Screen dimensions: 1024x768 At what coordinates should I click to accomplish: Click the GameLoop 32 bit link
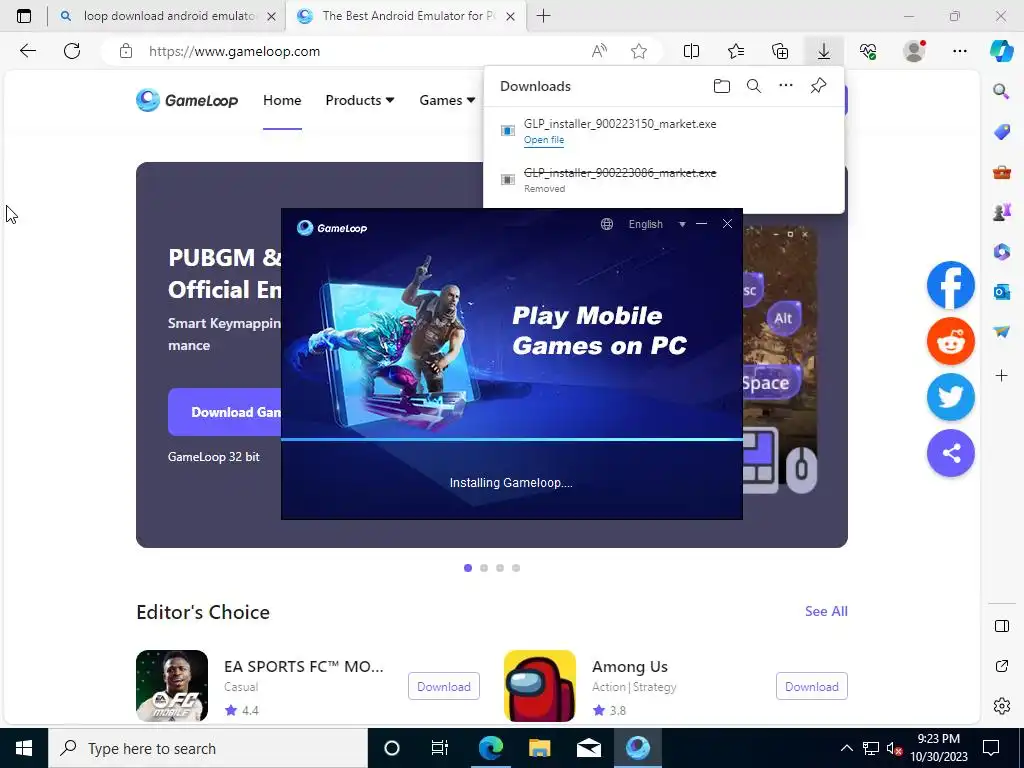214,456
